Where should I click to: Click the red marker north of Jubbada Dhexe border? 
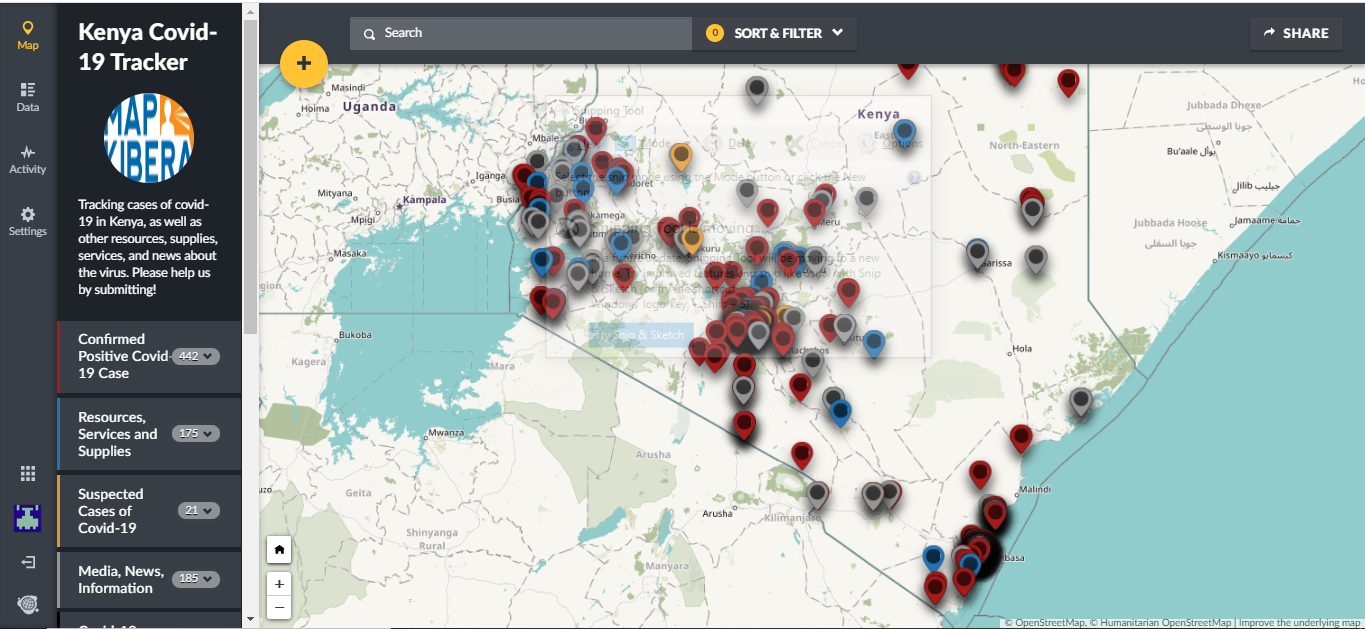[1068, 81]
